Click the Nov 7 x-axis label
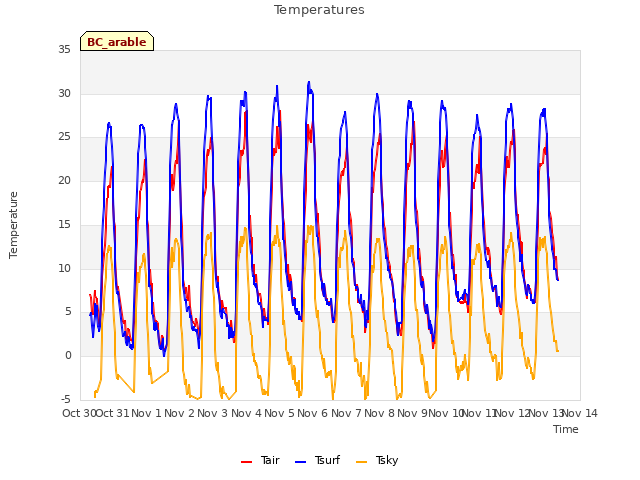Screen dimensions: 640x480 coord(346,413)
